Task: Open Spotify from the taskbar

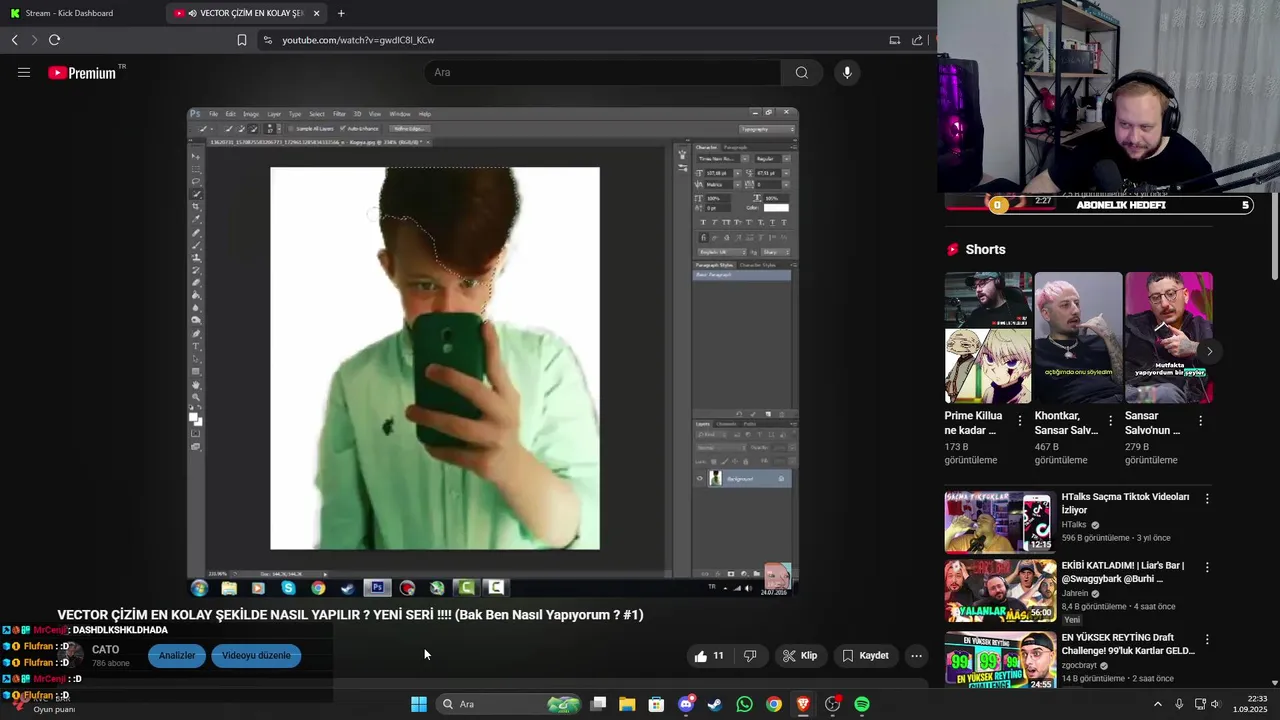Action: click(x=862, y=704)
